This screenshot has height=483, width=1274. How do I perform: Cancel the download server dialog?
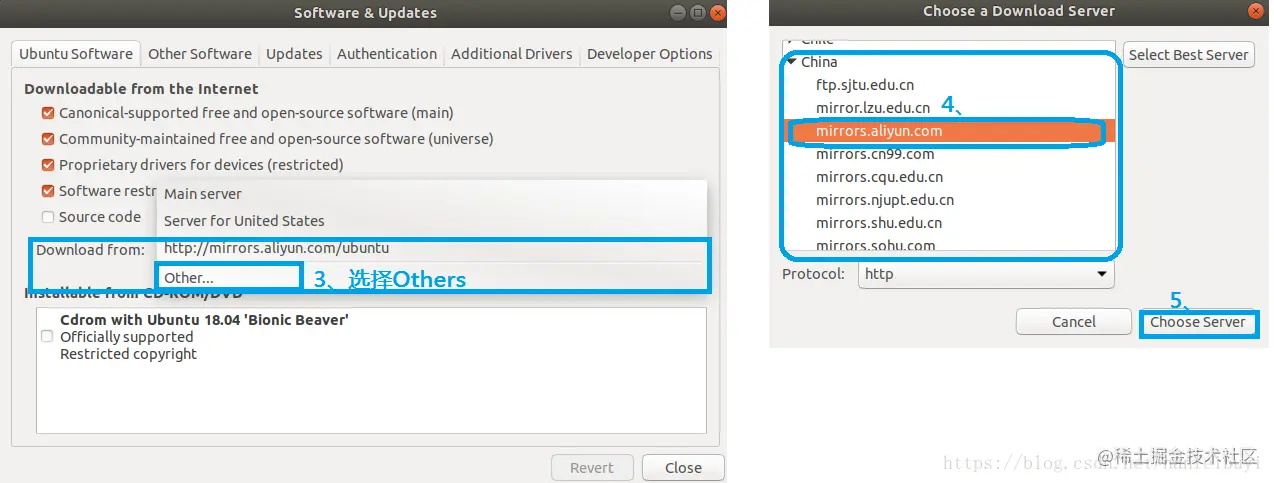click(x=1074, y=322)
